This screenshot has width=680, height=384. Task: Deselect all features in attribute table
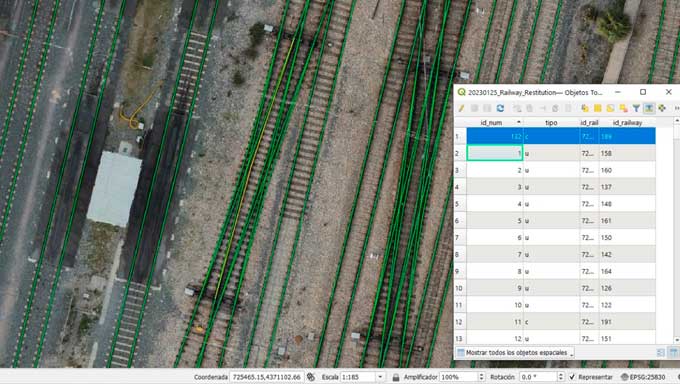[x=623, y=108]
